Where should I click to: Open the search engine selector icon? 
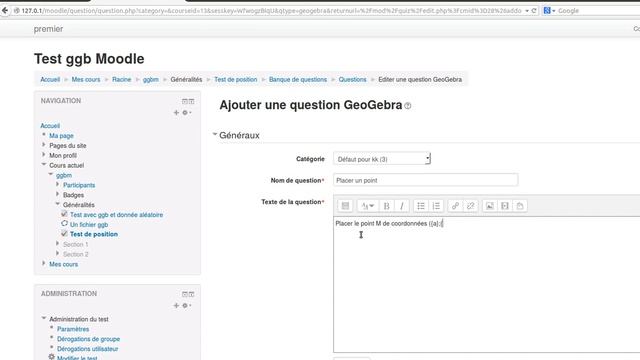(x=549, y=11)
